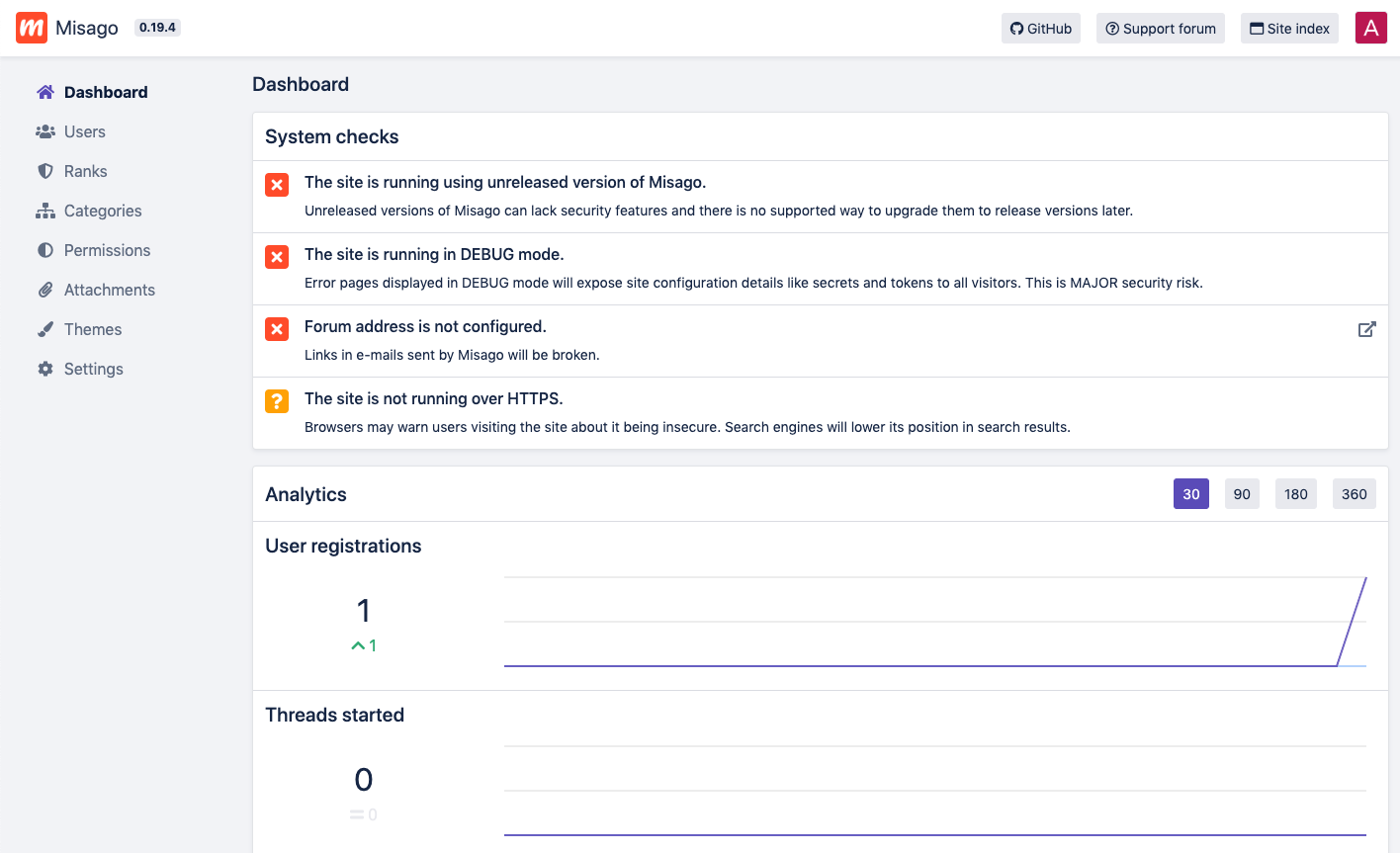Click the Dashboard home icon

(45, 92)
